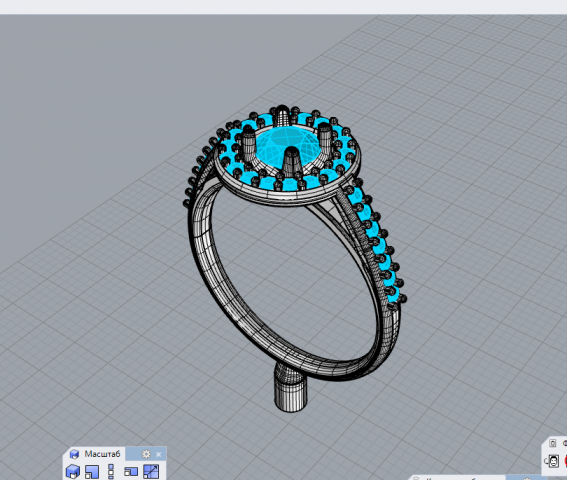Select the Scale 3-D cube tool
The image size is (567, 480).
point(73,471)
